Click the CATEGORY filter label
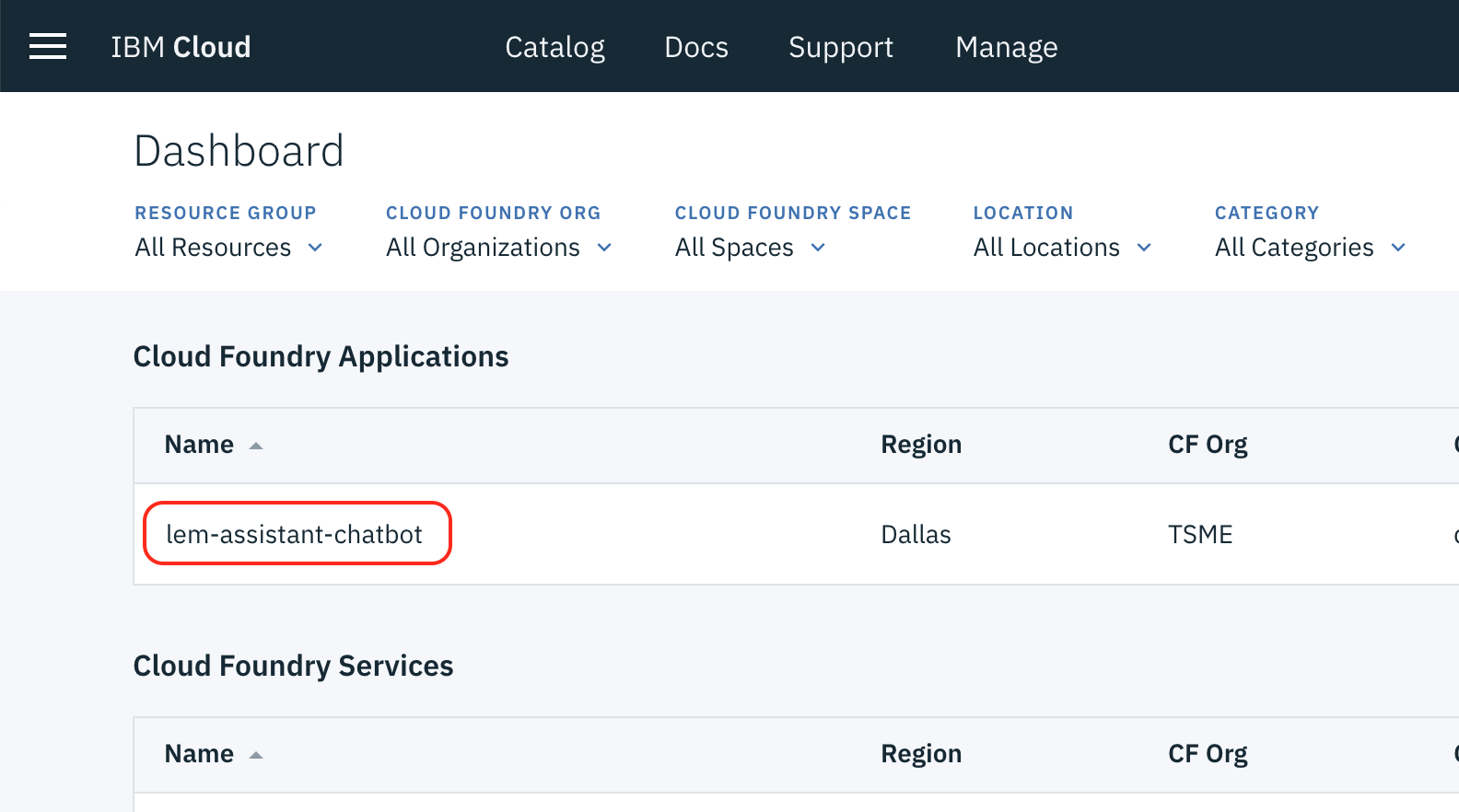This screenshot has height=812, width=1459. (1266, 213)
